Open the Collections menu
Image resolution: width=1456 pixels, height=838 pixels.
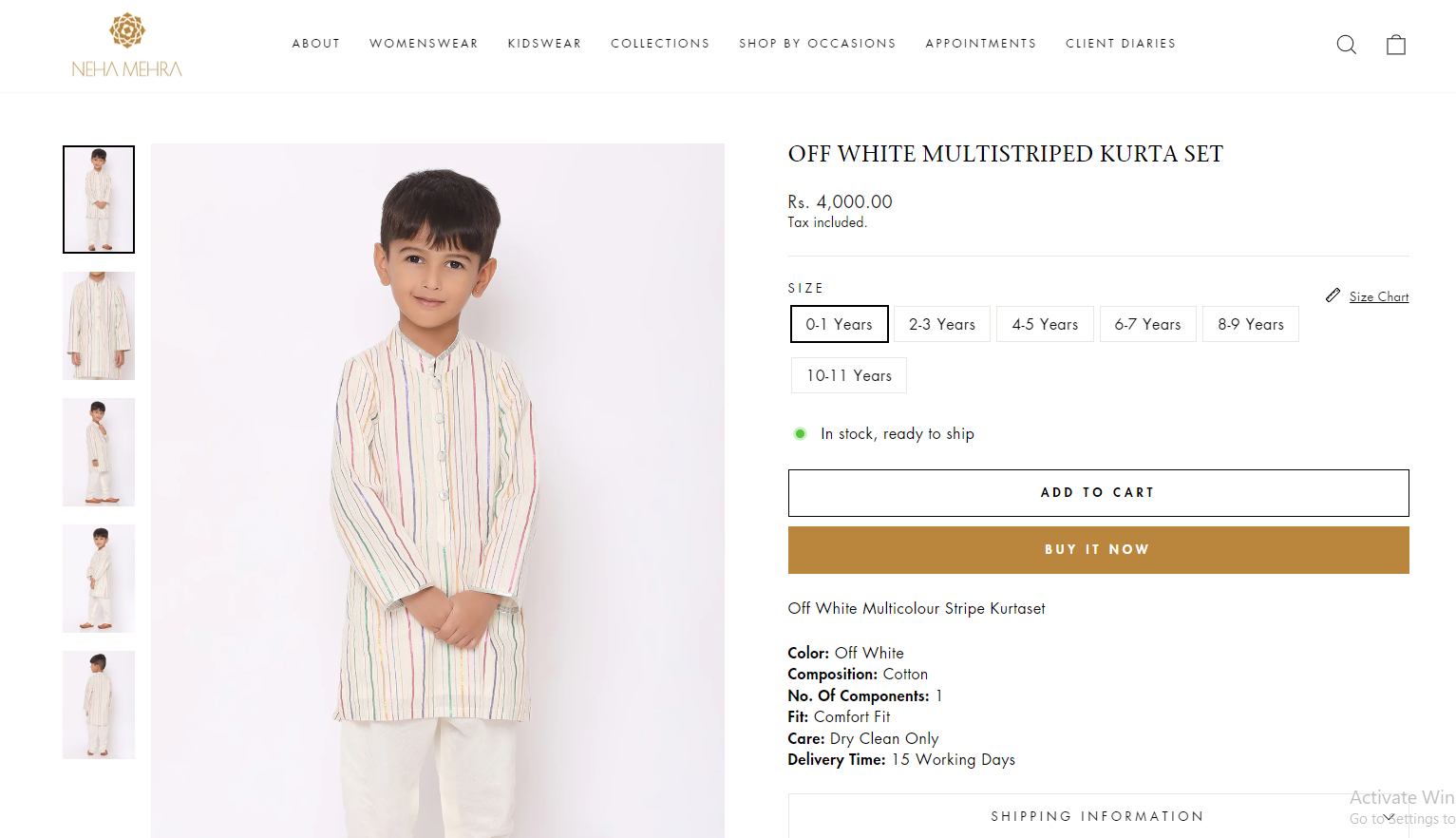(x=660, y=44)
